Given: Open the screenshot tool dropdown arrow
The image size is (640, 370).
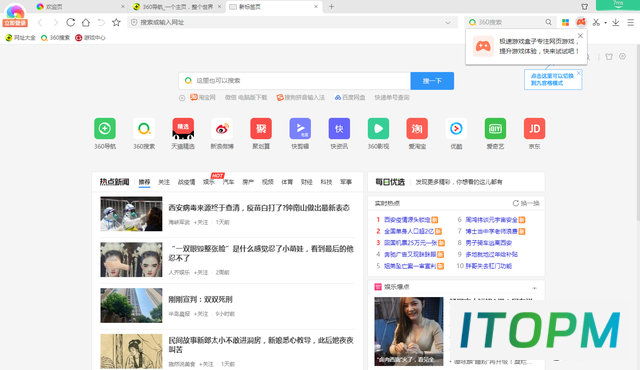Looking at the screenshot, I should [x=605, y=23].
